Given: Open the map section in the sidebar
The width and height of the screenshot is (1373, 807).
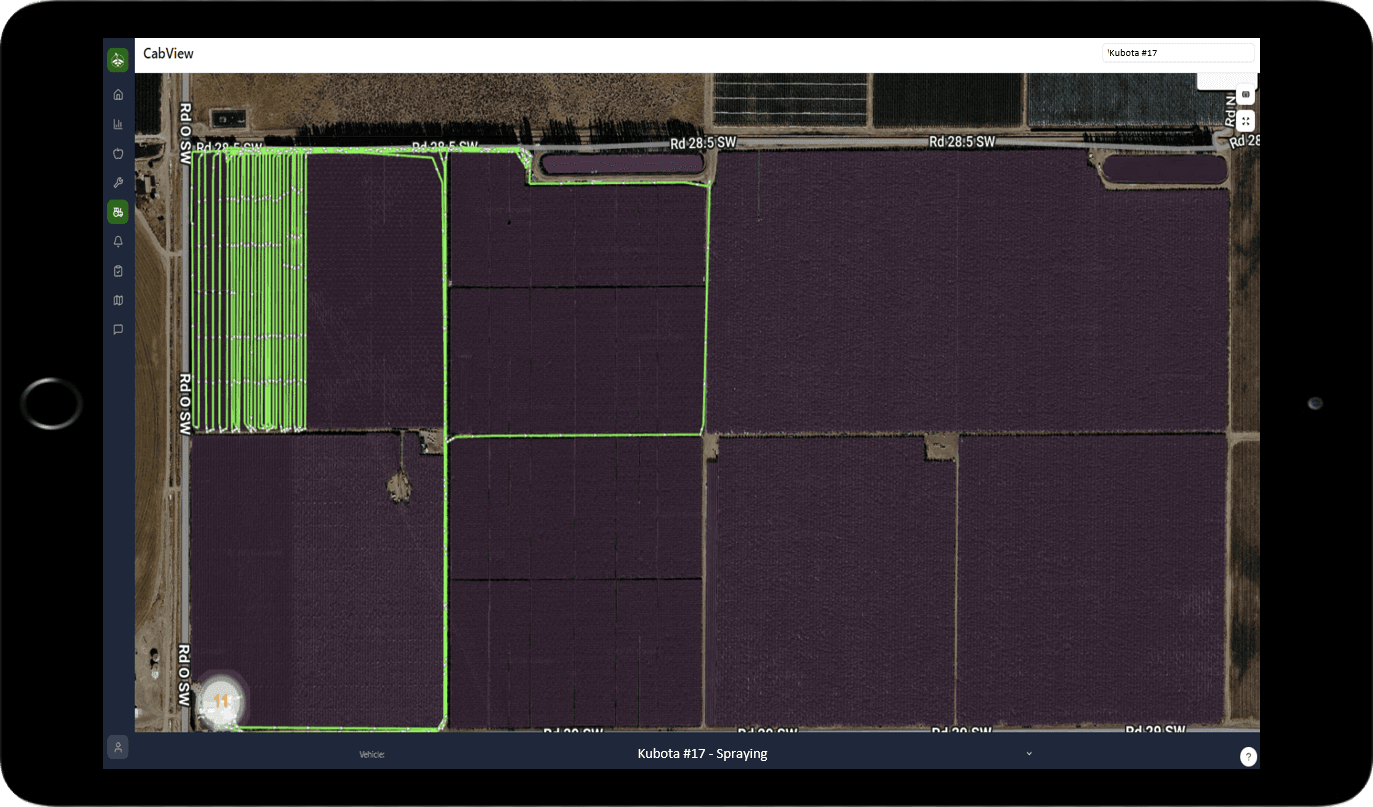Looking at the screenshot, I should pos(118,300).
